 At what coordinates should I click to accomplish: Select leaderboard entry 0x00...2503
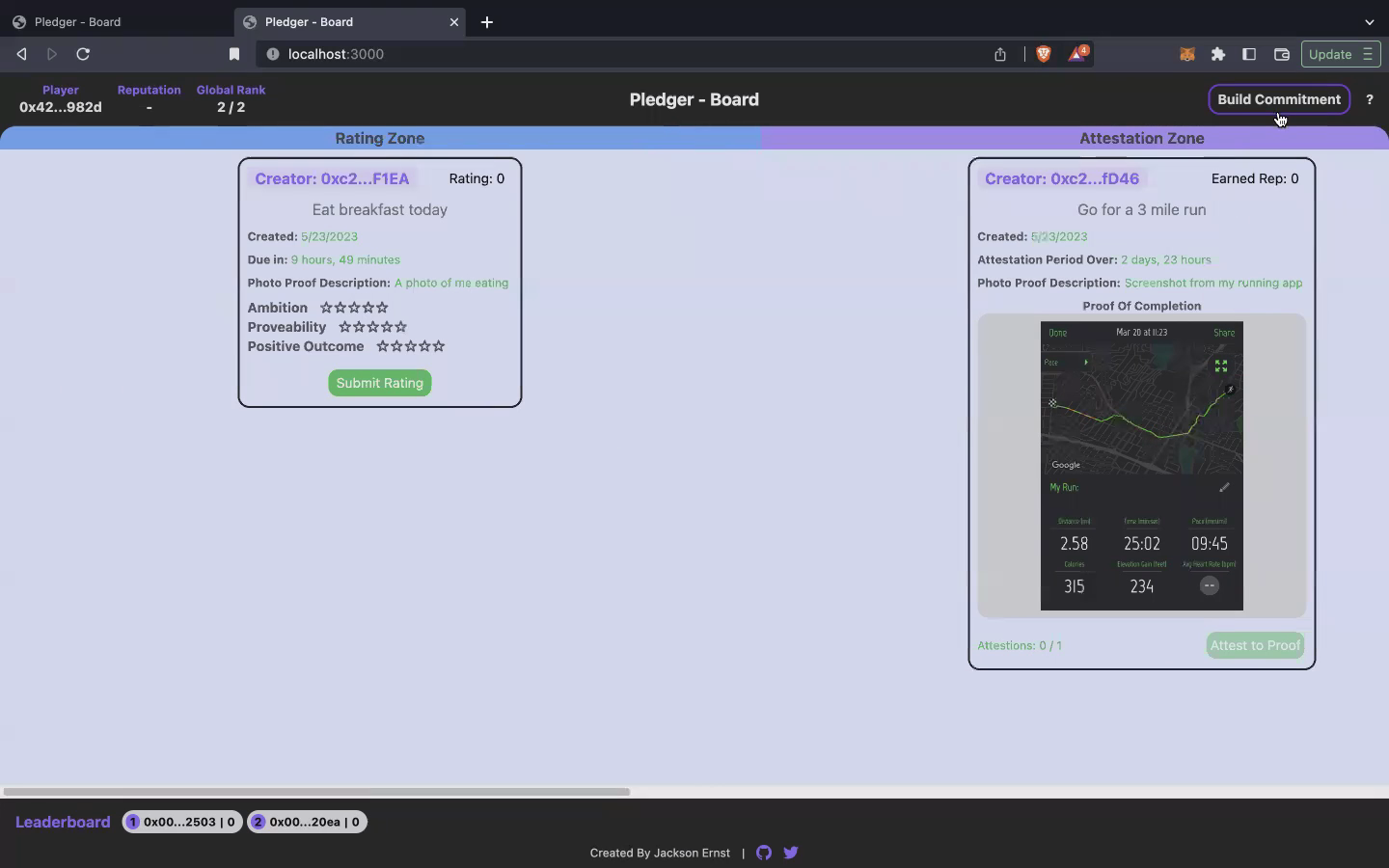point(182,822)
